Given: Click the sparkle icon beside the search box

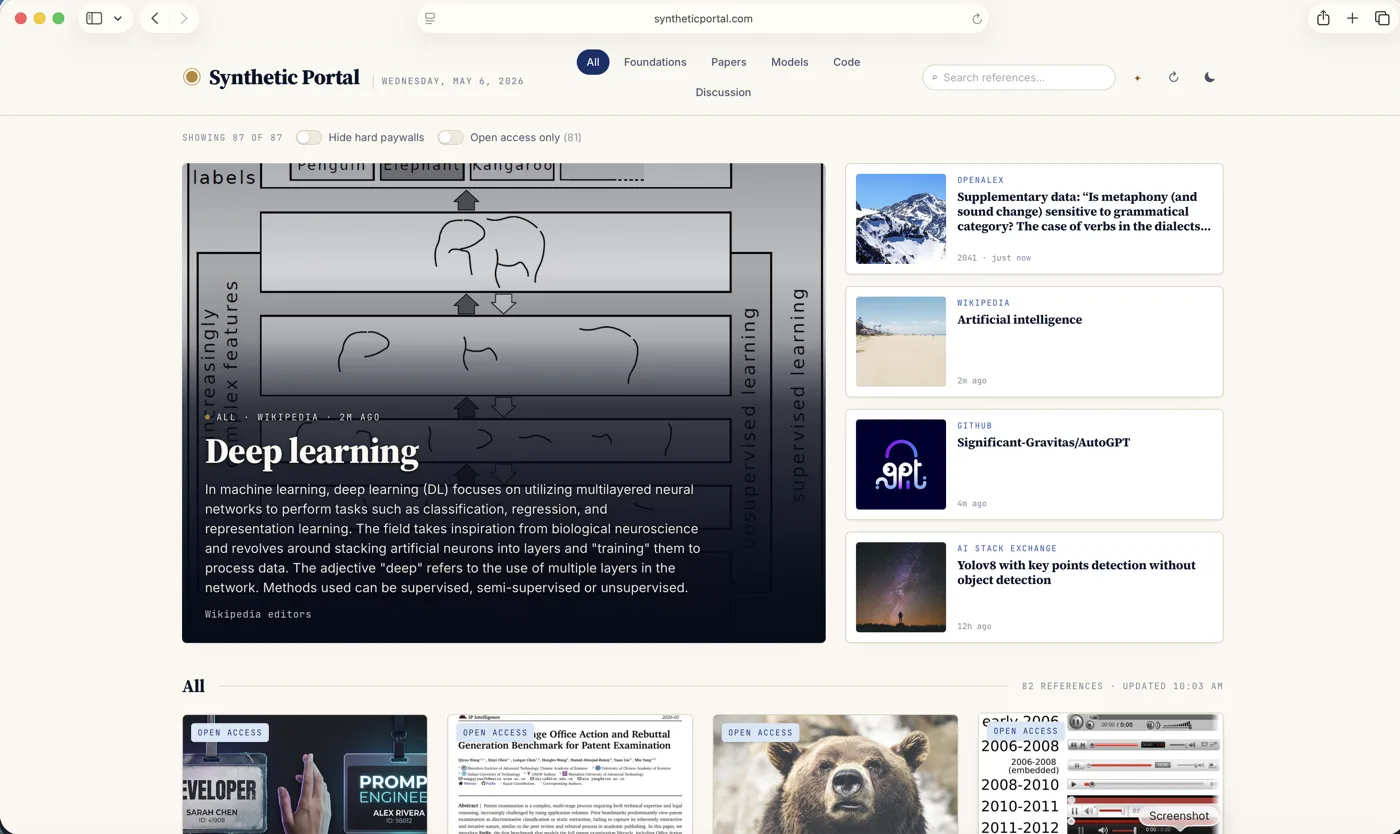Looking at the screenshot, I should click(x=1137, y=78).
